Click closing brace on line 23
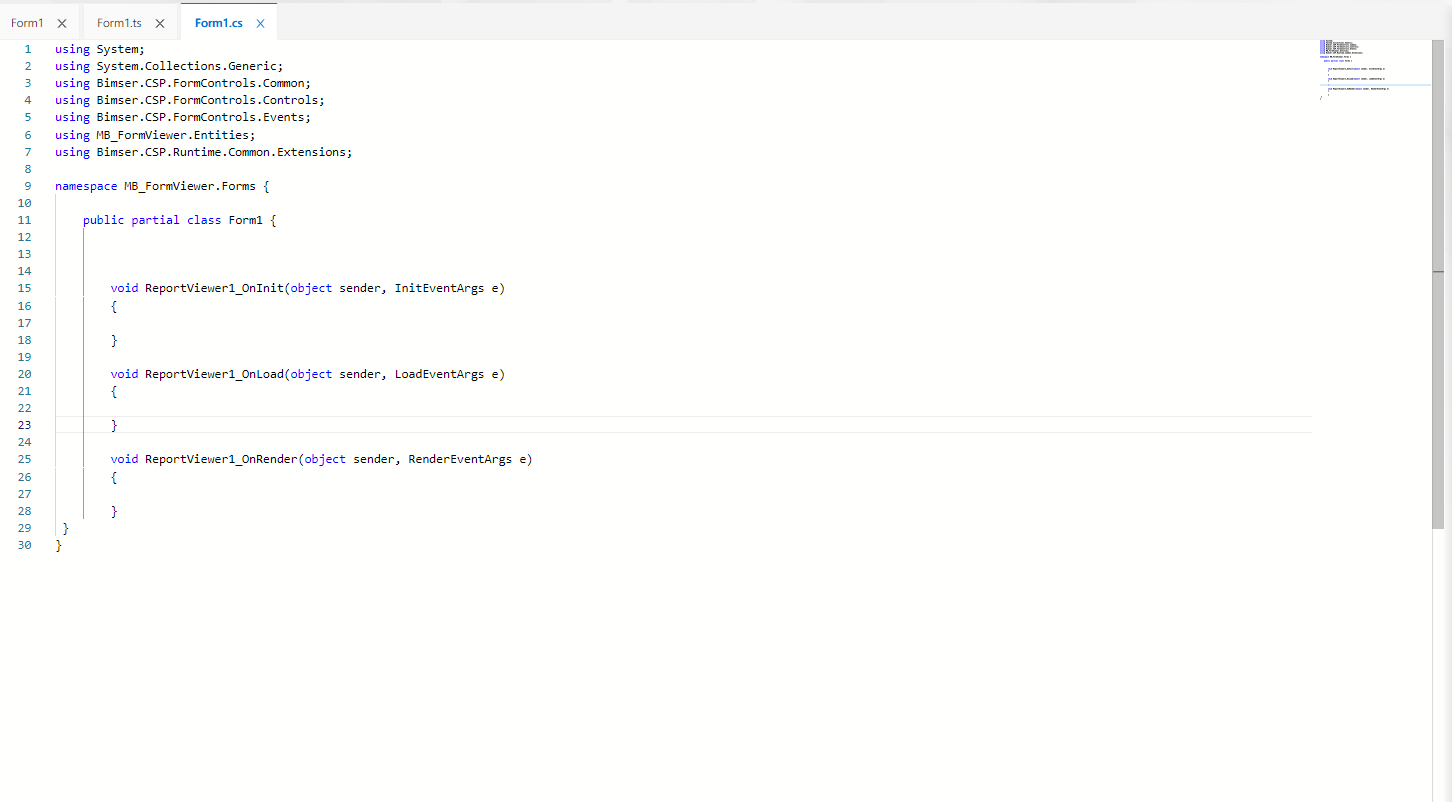The width and height of the screenshot is (1452, 802). pyautogui.click(x=114, y=425)
